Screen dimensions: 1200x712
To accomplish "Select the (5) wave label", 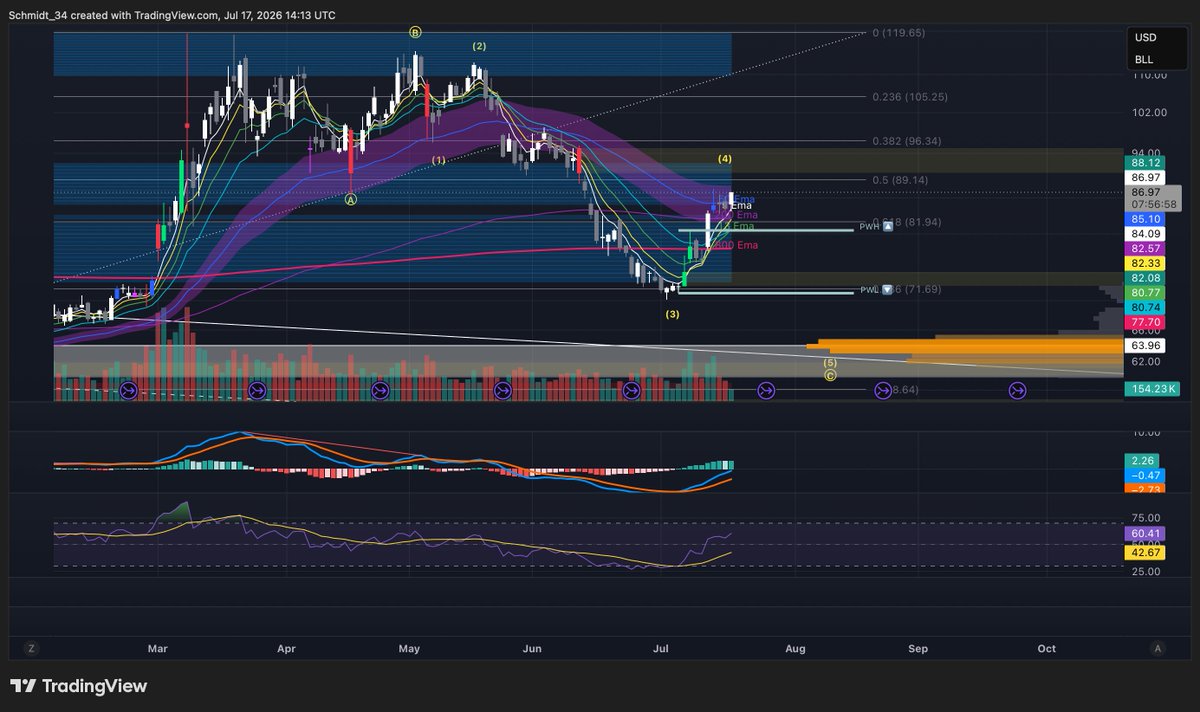I will pyautogui.click(x=830, y=362).
